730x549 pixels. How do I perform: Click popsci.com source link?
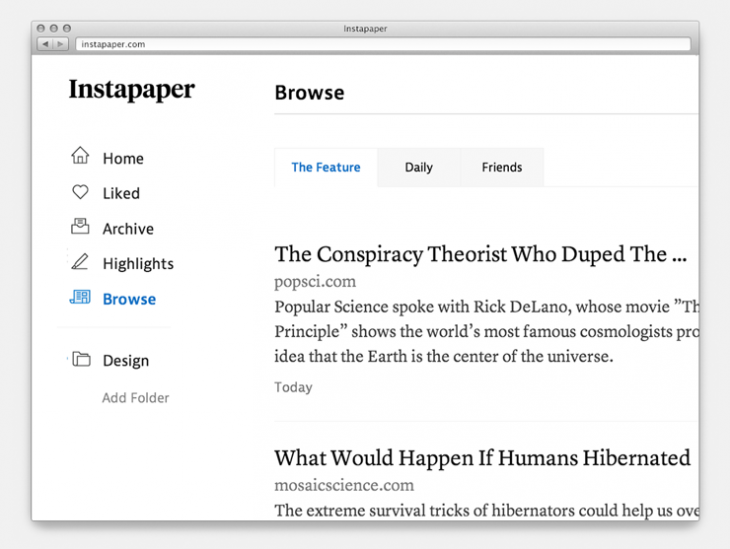(x=315, y=281)
